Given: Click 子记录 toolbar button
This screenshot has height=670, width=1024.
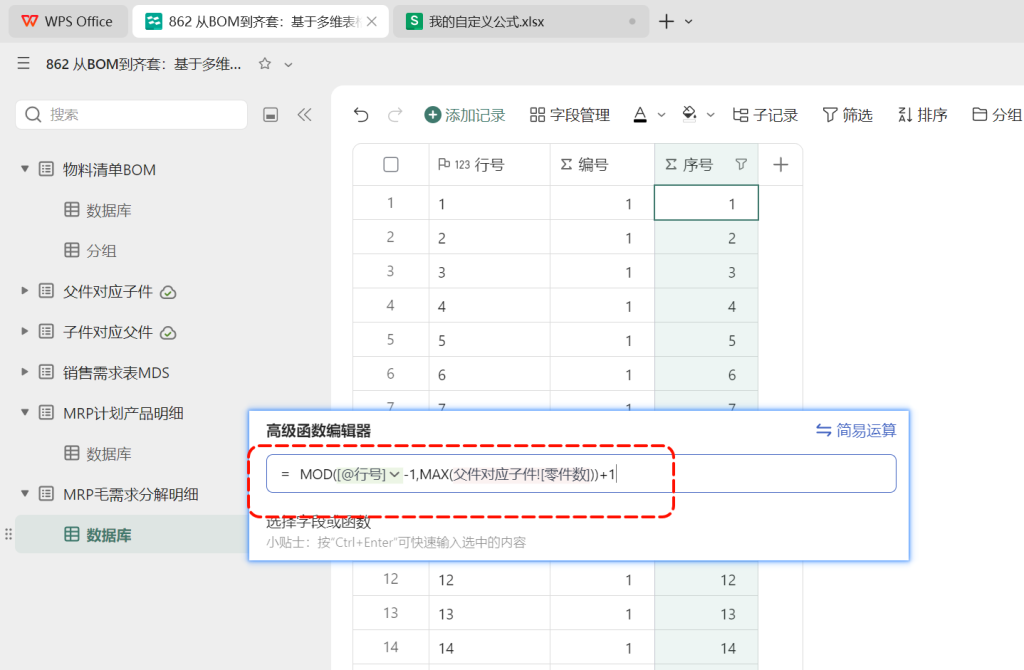Looking at the screenshot, I should [765, 115].
